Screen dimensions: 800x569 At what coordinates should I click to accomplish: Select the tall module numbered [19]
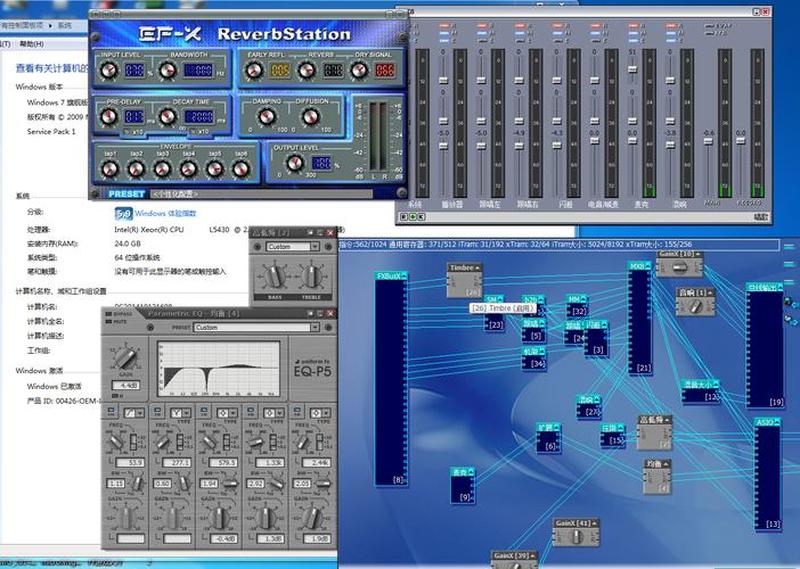(765, 345)
